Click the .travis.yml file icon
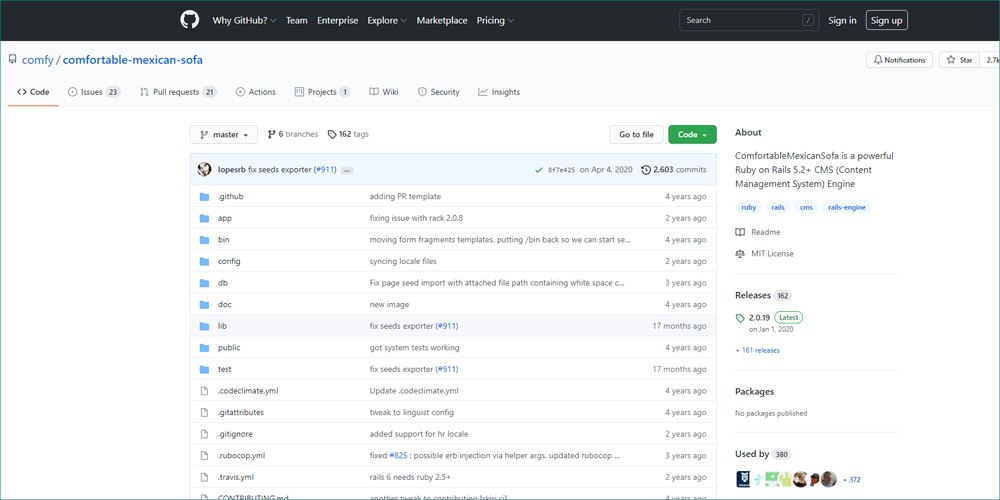 pyautogui.click(x=204, y=477)
